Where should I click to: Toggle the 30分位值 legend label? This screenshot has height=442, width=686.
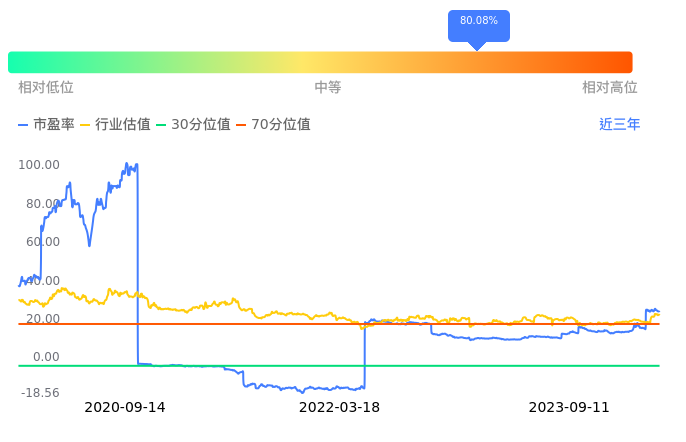point(201,125)
